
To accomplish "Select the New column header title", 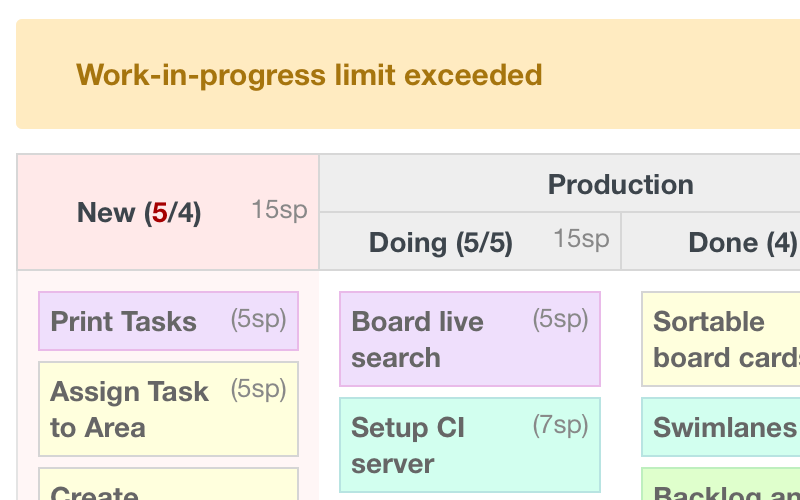I will tap(139, 213).
